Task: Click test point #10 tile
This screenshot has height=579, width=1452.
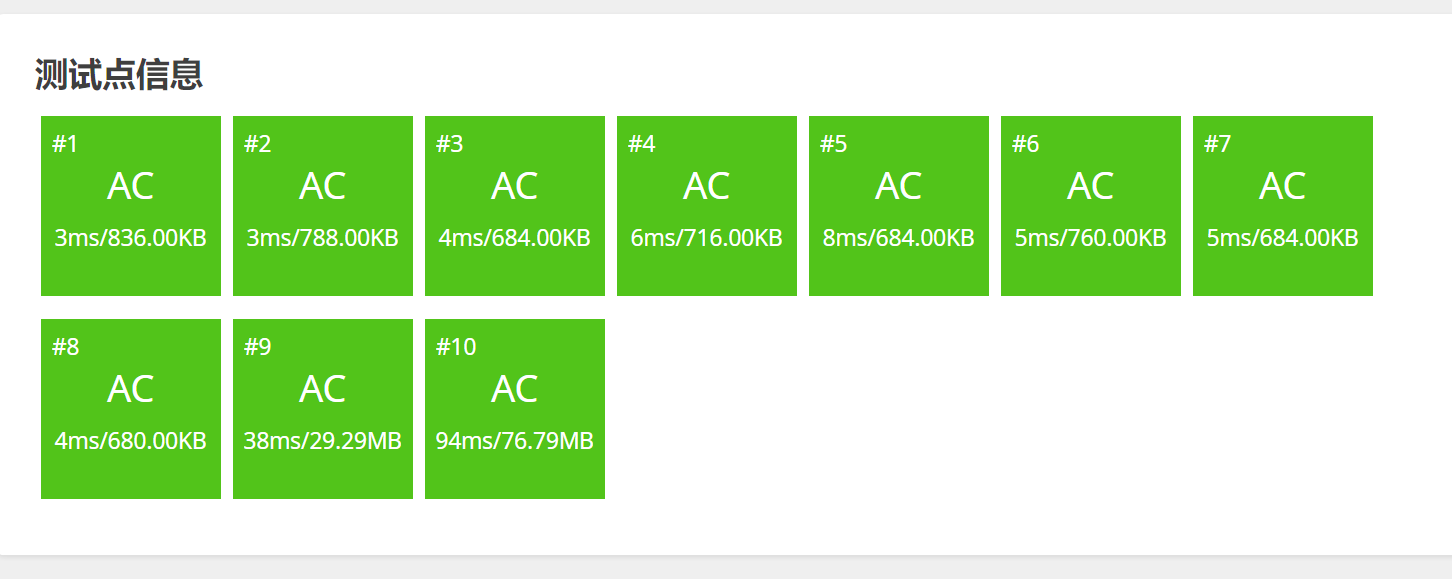Action: pyautogui.click(x=515, y=409)
